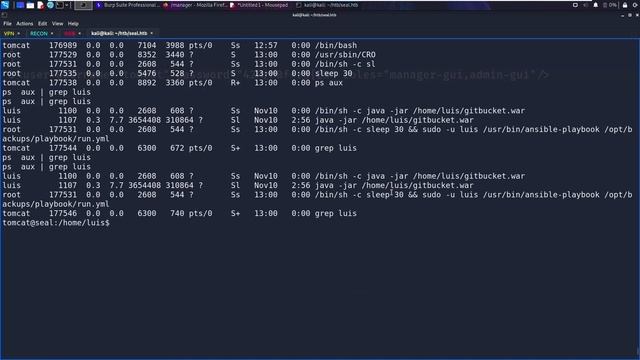Close the terminal window
This screenshot has height=360, width=640.
tap(637, 15)
